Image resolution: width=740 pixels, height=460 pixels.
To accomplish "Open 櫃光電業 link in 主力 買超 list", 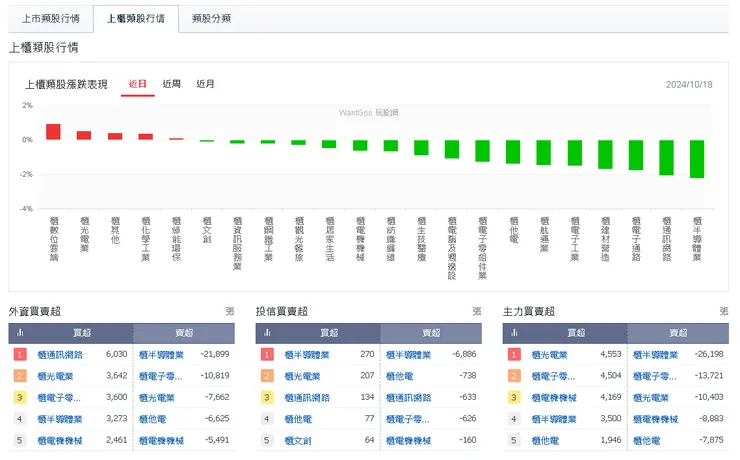I will 549,355.
